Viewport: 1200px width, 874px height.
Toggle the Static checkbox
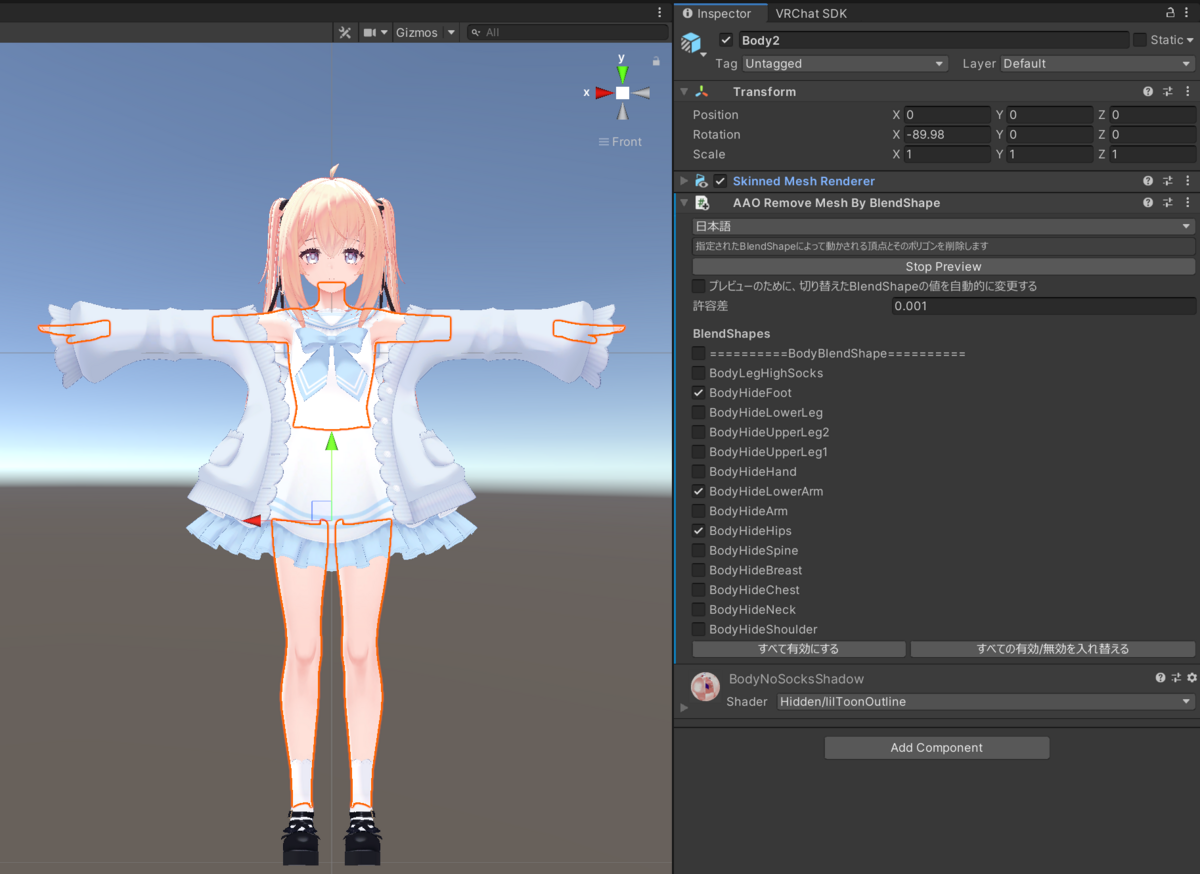(1140, 40)
